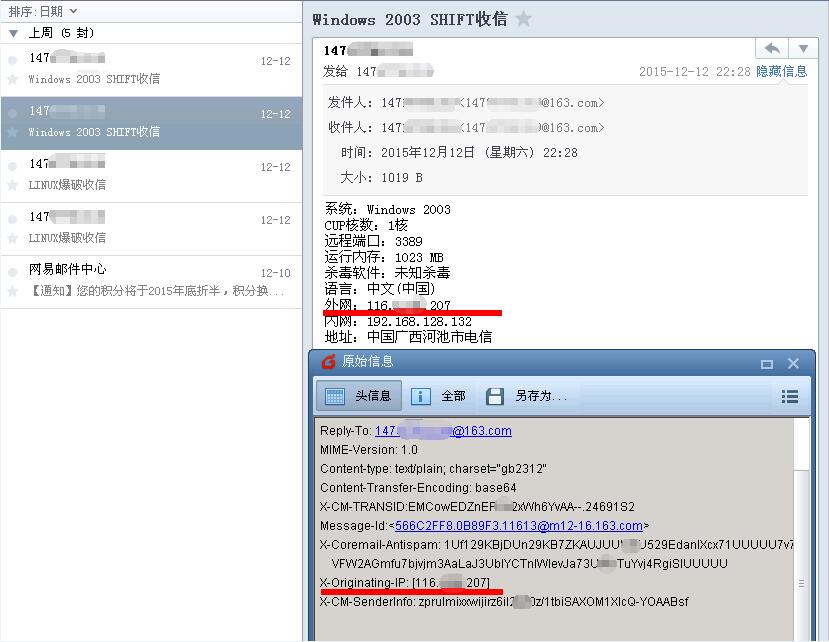Click the 原始信息 window logo icon
Viewport: 829px width, 642px height.
328,362
